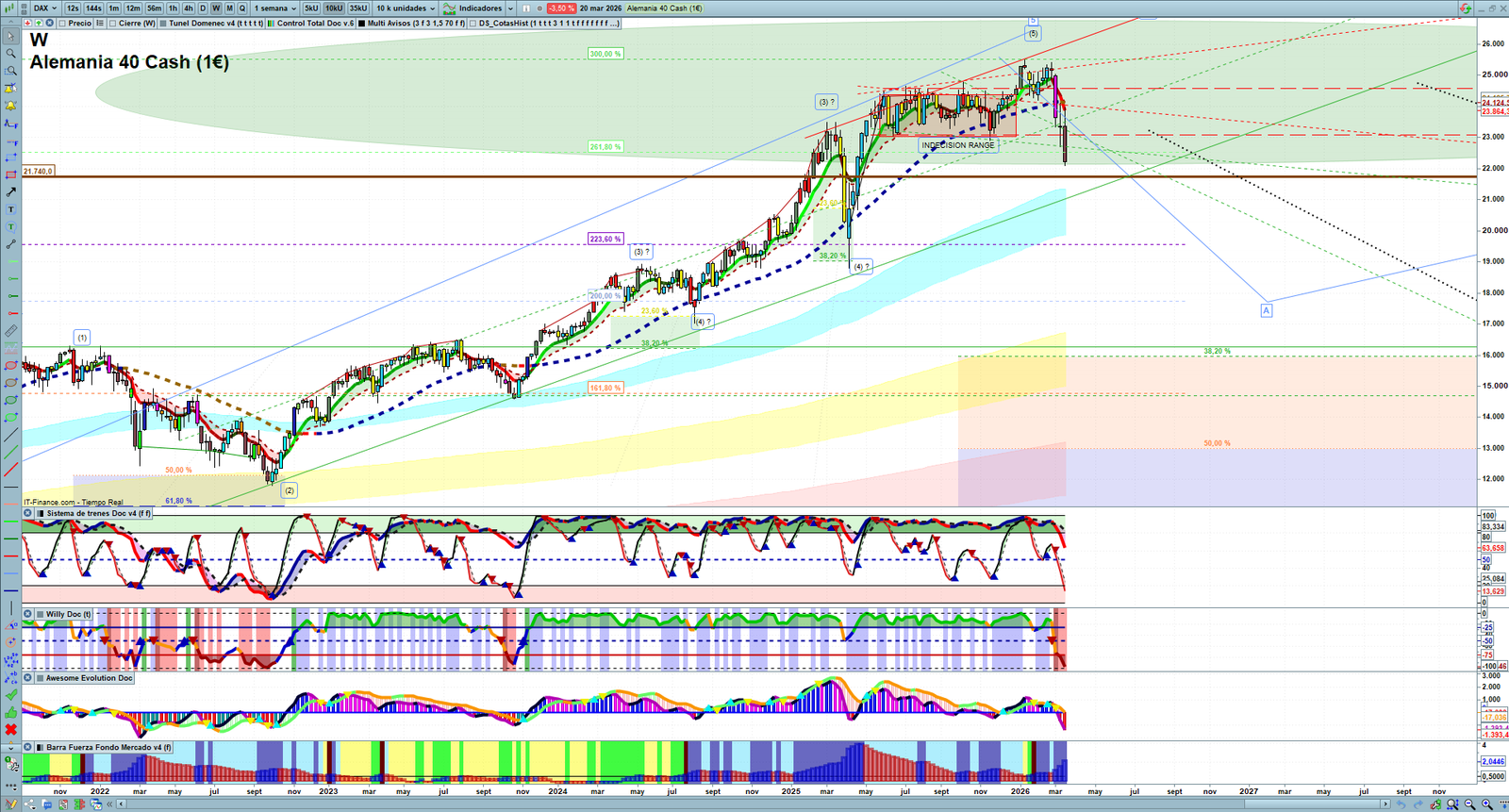Toggle the DS_CotasHist checkbox

point(473,23)
